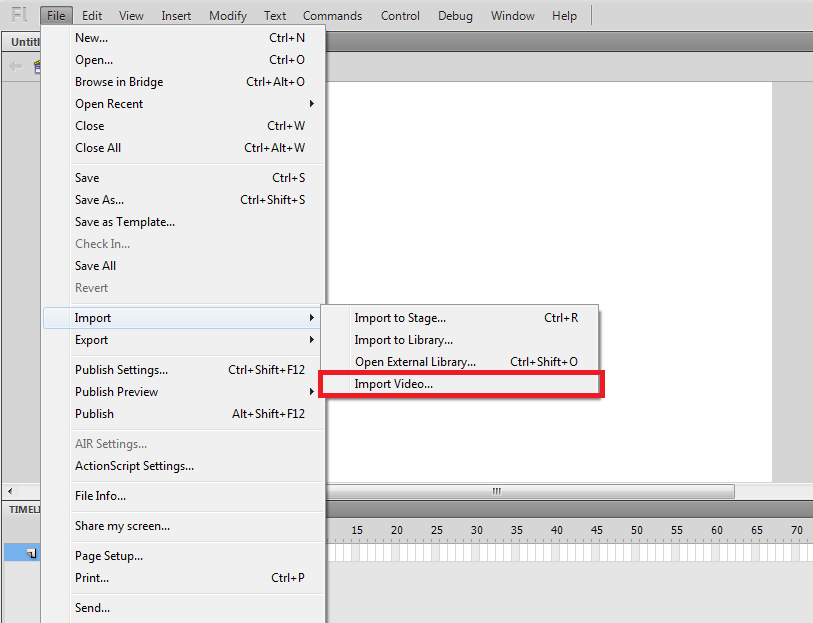This screenshot has height=623, width=813.
Task: Click frame 25 on the timeline ruler
Action: click(437, 530)
